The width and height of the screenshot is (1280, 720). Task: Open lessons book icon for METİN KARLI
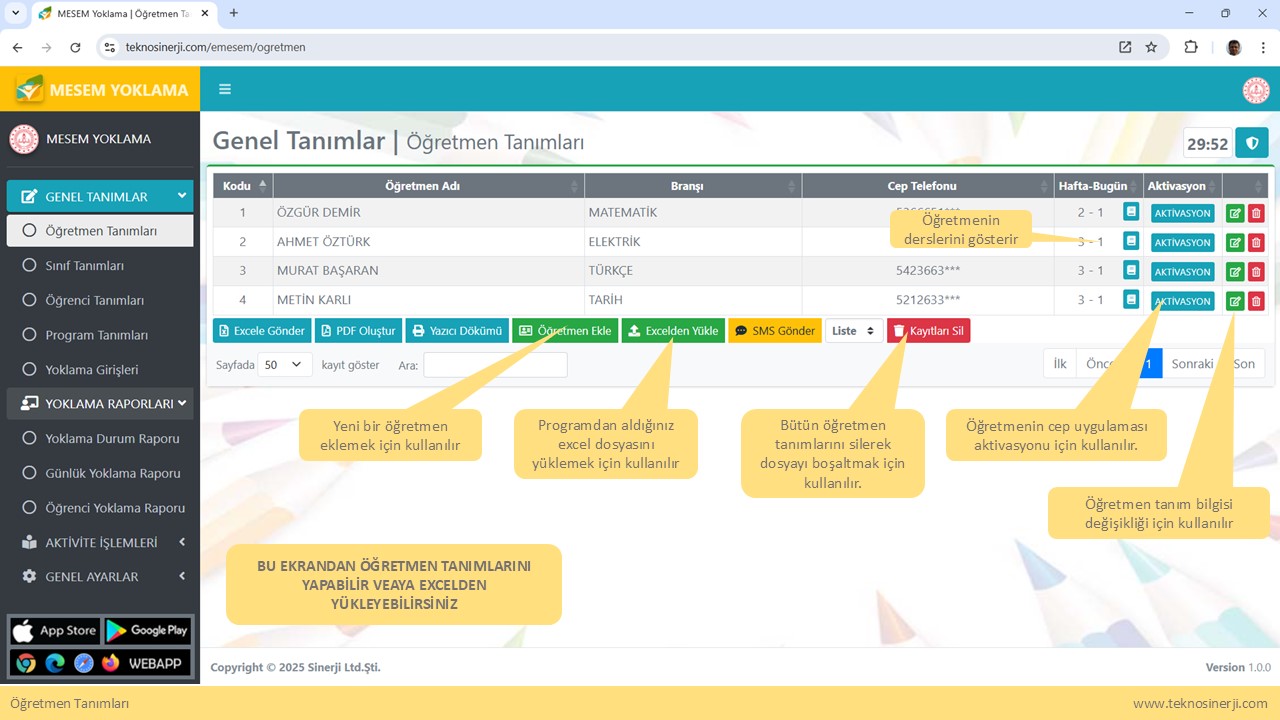point(1130,299)
